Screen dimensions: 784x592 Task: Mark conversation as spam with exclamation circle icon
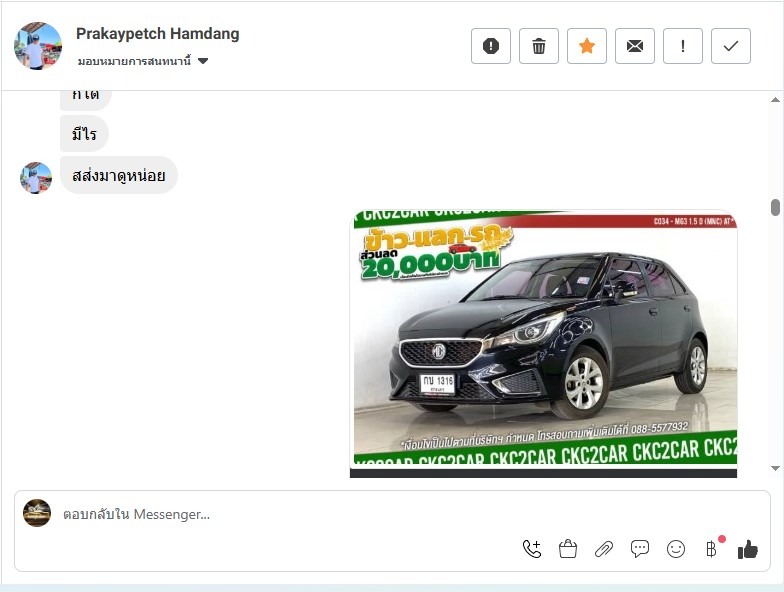tap(490, 46)
